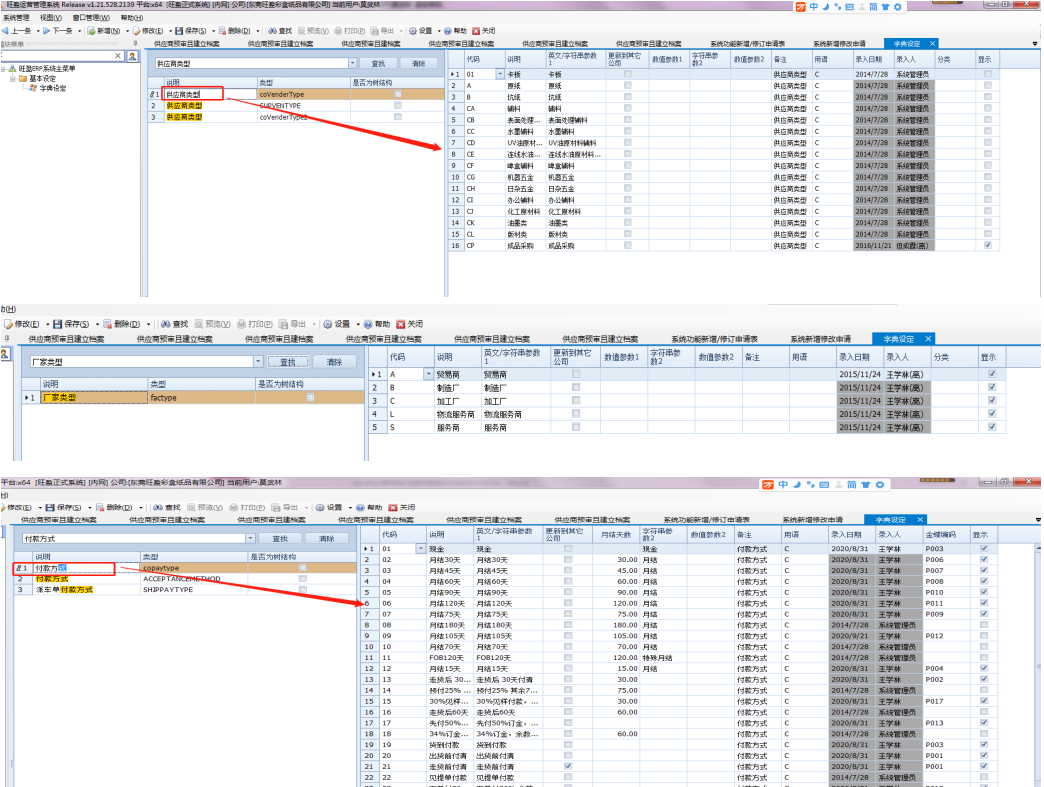Open dropdown arrow next to 设置 in top toolbar
The image size is (1044, 787).
coord(438,31)
